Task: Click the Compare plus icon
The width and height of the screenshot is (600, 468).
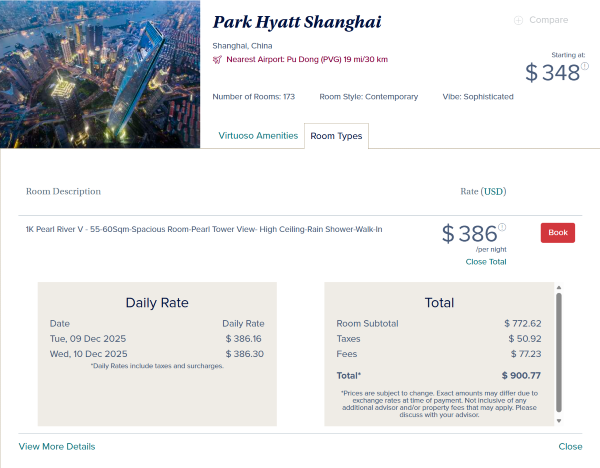Action: point(518,20)
